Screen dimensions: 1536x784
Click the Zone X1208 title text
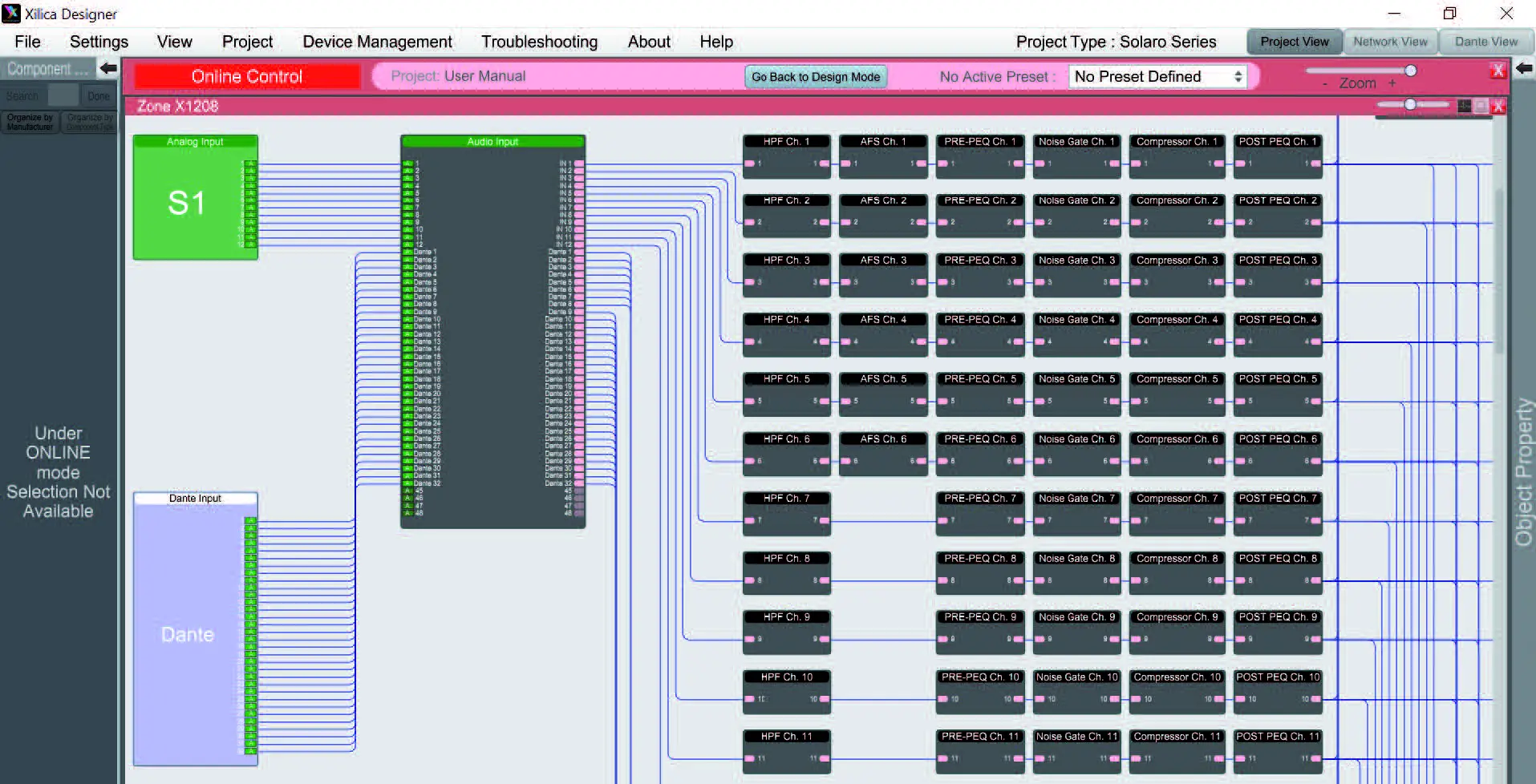[177, 106]
